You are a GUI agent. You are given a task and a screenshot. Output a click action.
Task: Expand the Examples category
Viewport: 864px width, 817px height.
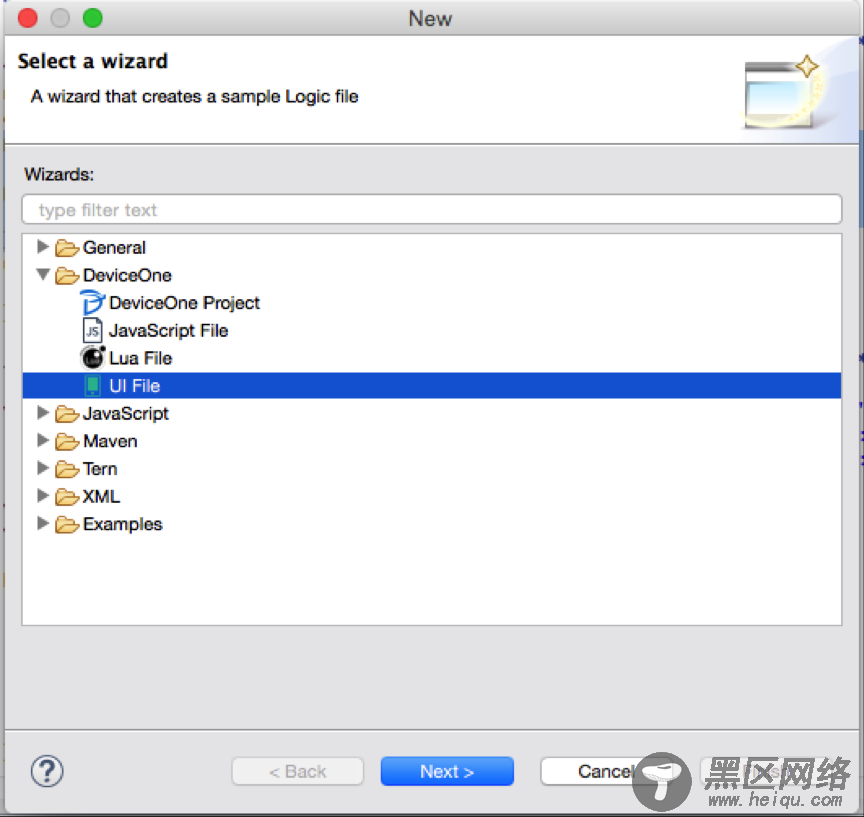42,522
